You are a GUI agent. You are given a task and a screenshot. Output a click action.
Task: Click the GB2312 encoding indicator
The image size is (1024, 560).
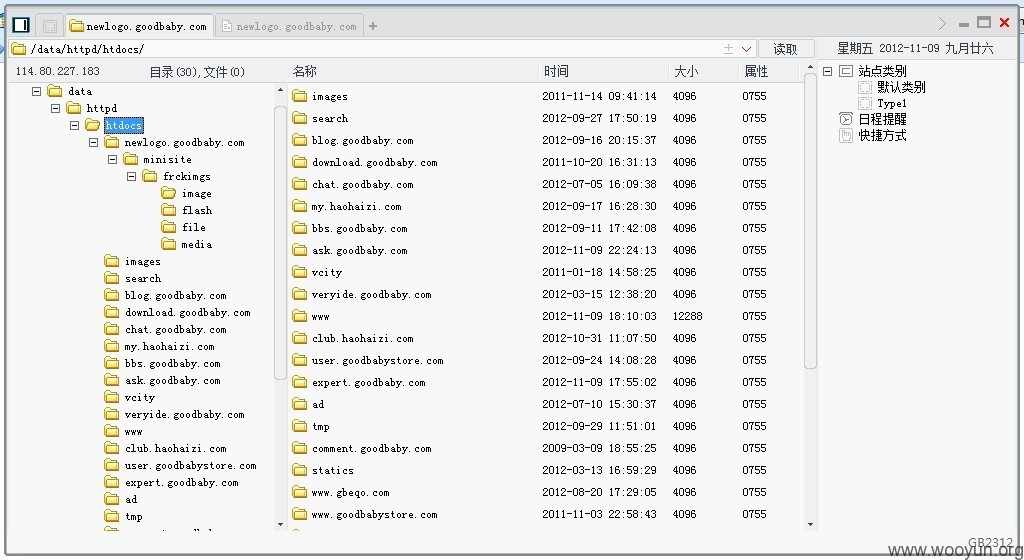990,542
